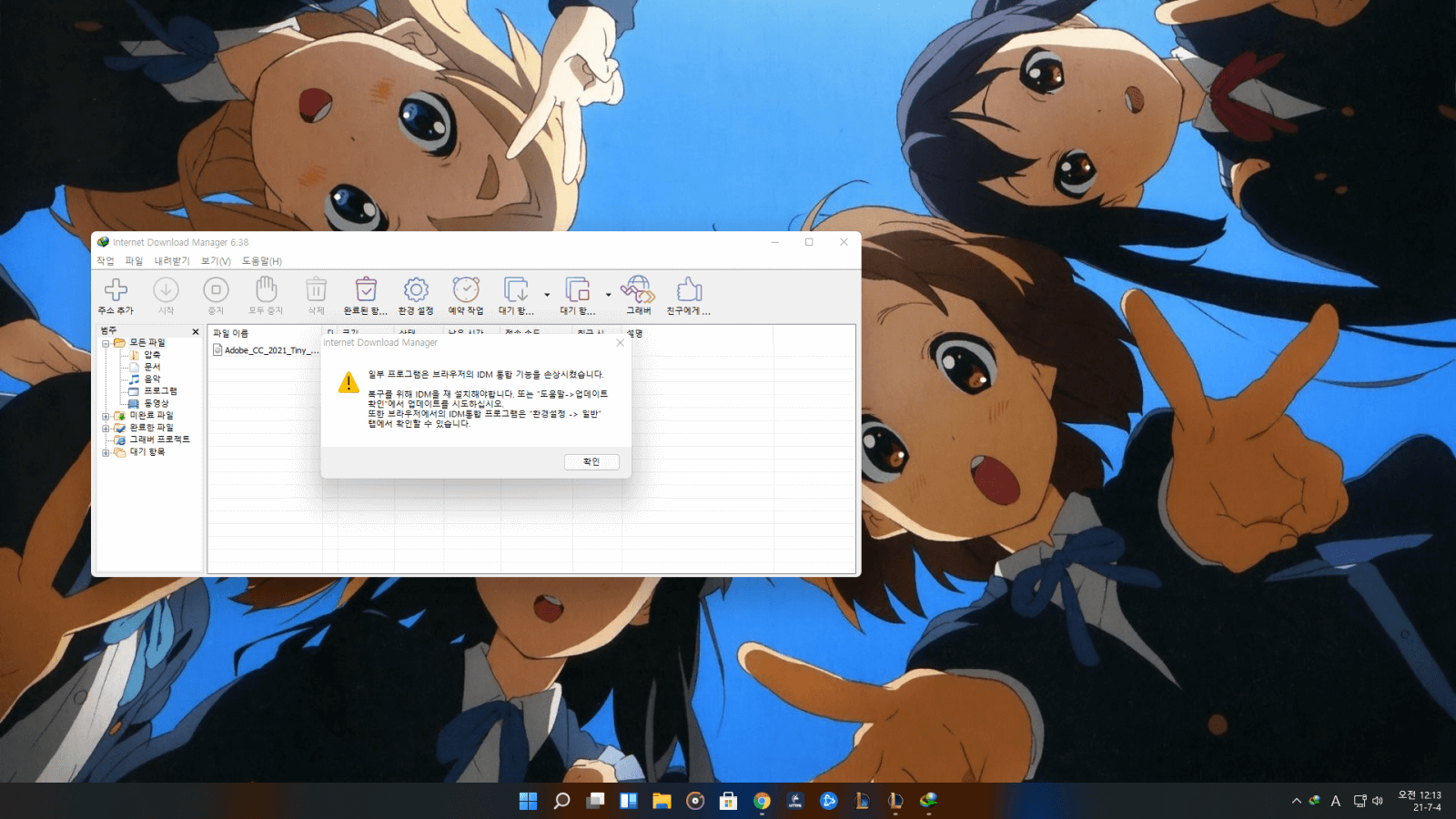Click the volume tray icon
1456x819 pixels.
(1378, 801)
